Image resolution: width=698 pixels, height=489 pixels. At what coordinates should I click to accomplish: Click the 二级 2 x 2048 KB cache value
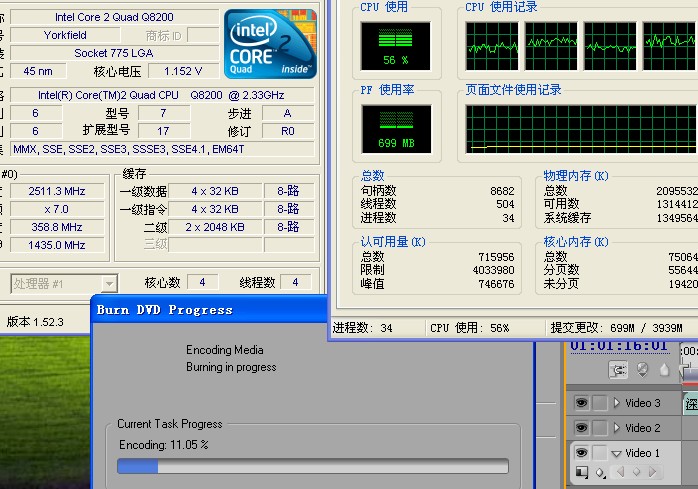(x=215, y=227)
